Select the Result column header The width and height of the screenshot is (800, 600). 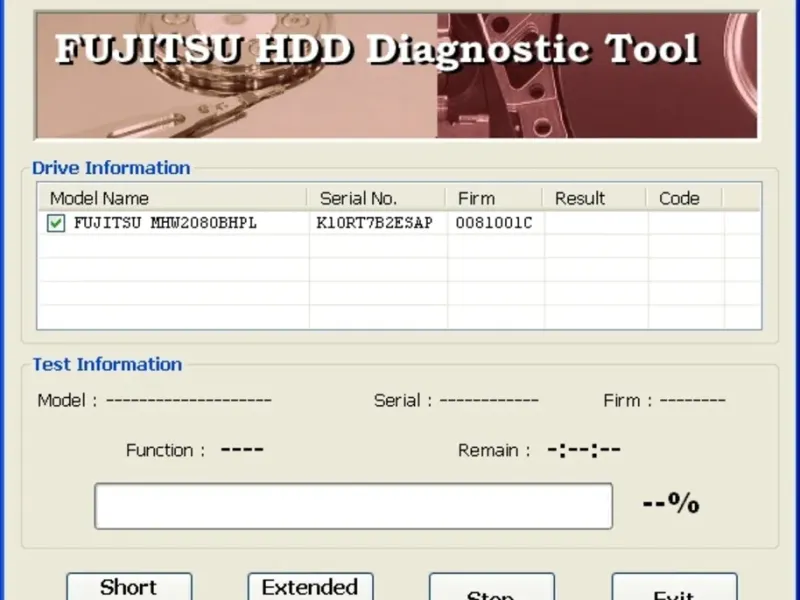coord(594,198)
